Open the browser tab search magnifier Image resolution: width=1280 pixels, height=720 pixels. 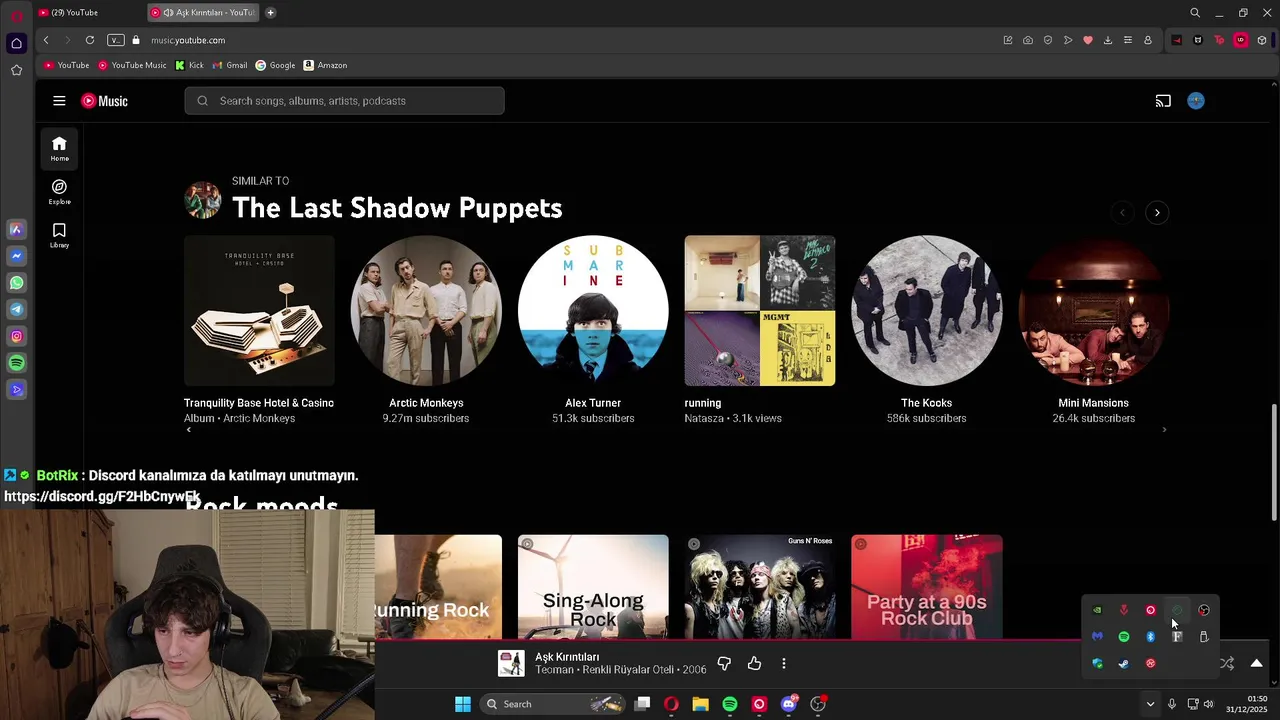(1195, 13)
